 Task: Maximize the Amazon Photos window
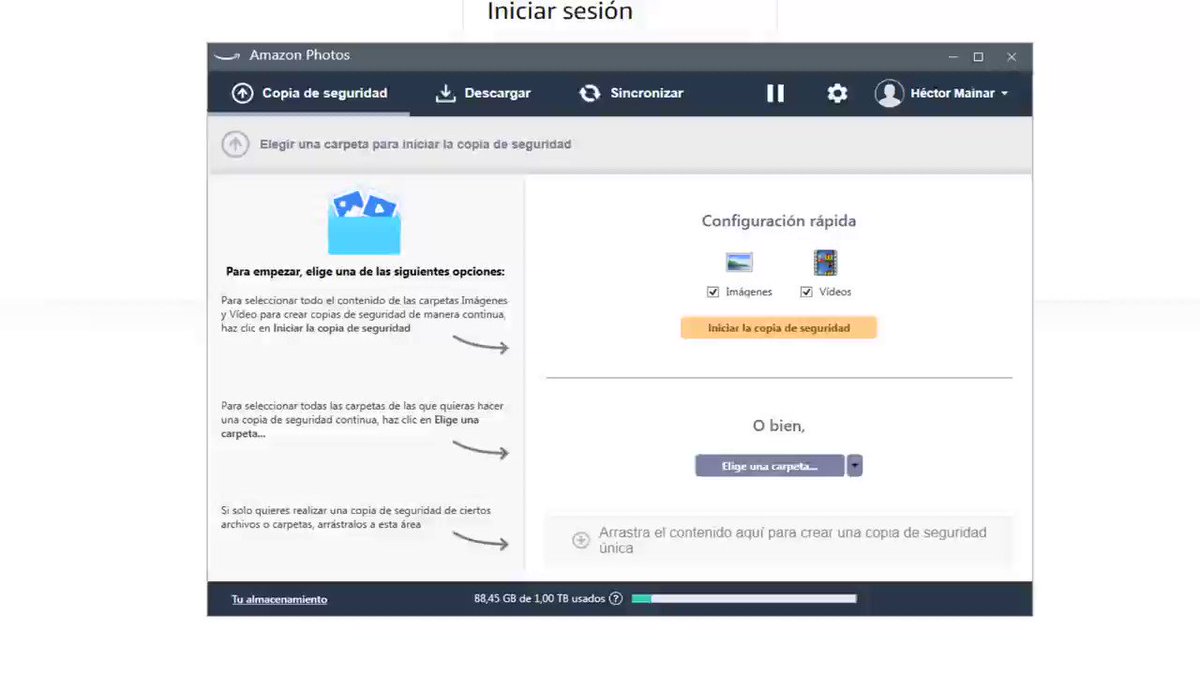pos(978,57)
